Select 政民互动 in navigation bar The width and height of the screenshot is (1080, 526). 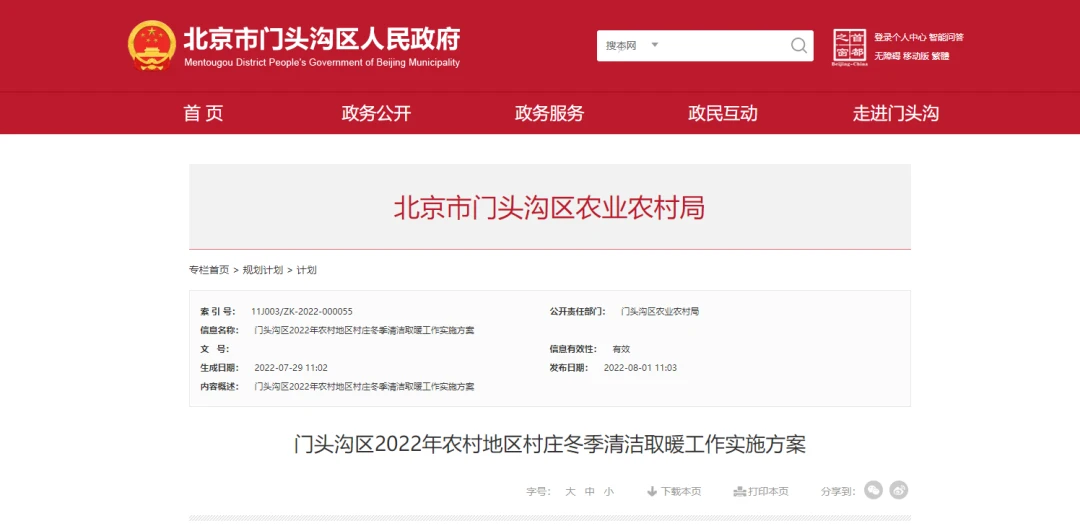tap(722, 113)
